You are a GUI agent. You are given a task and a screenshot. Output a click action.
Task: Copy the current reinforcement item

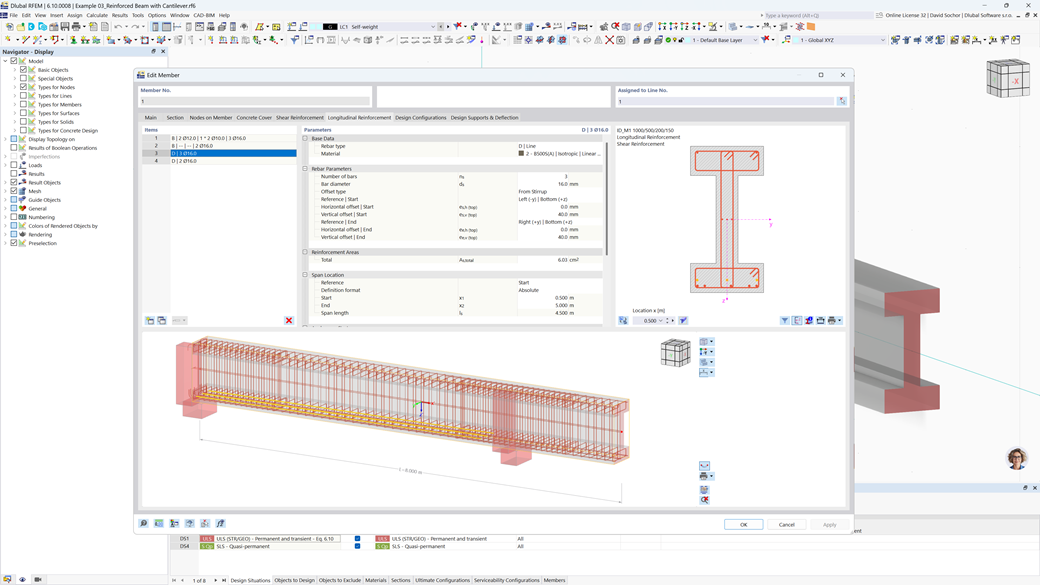pyautogui.click(x=161, y=320)
